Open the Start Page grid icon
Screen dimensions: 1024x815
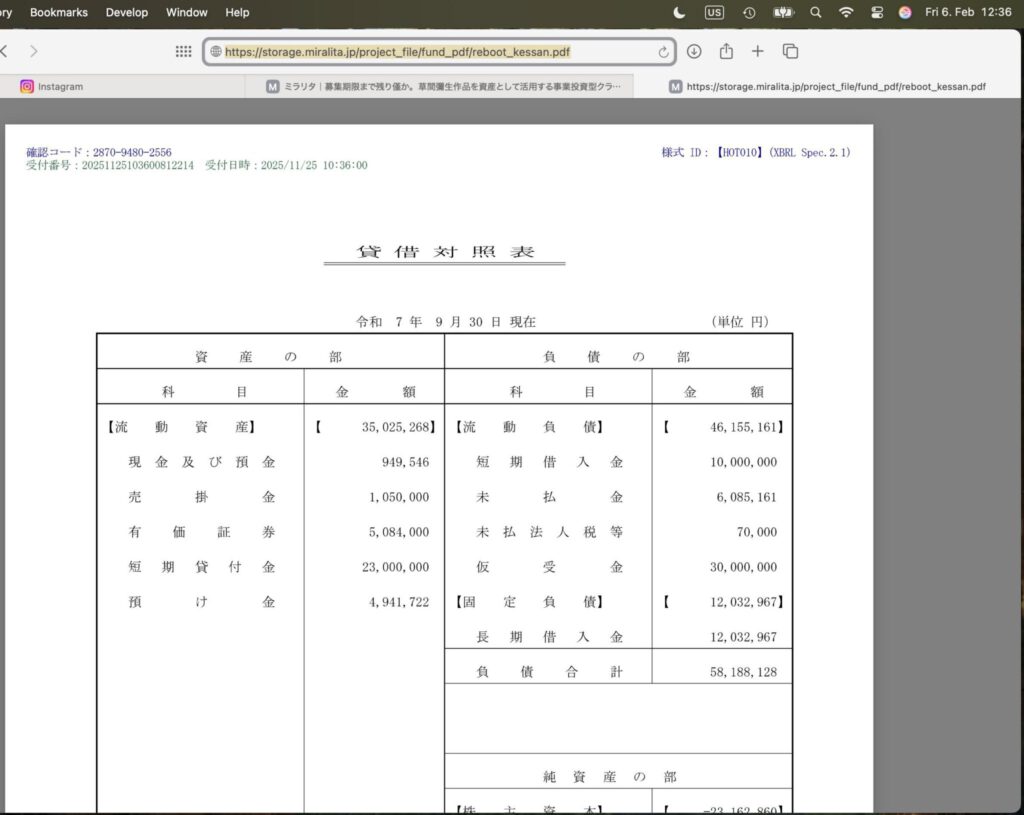183,51
